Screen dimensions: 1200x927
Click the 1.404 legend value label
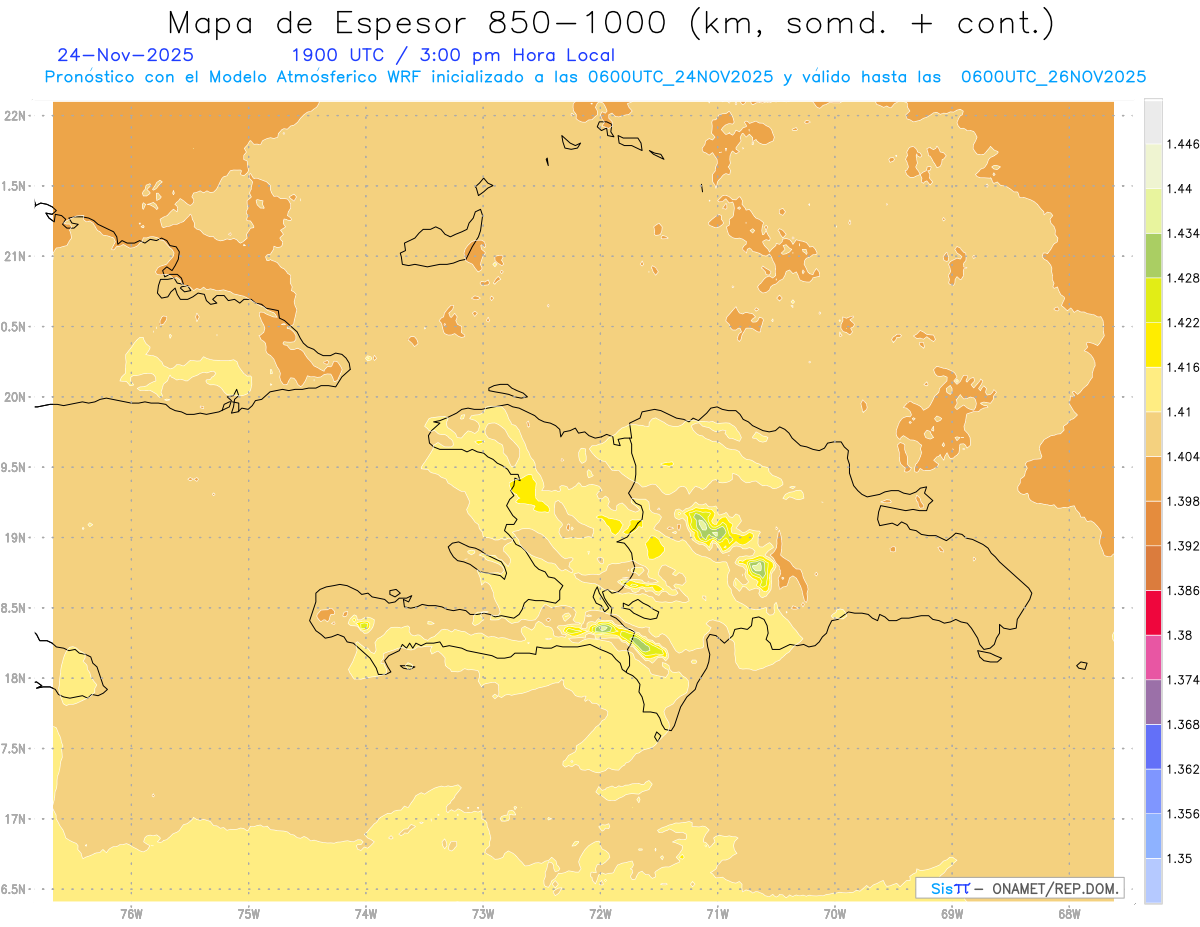(x=1181, y=456)
